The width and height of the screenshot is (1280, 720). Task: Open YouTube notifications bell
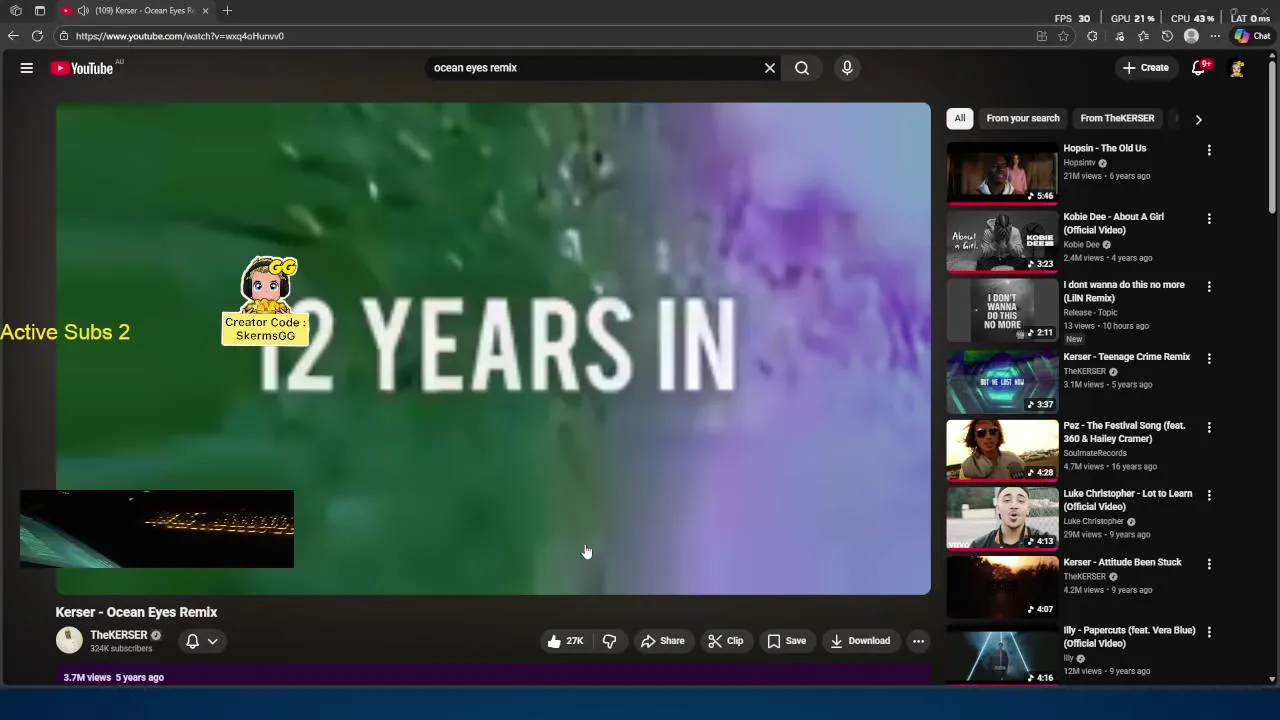click(x=1198, y=68)
